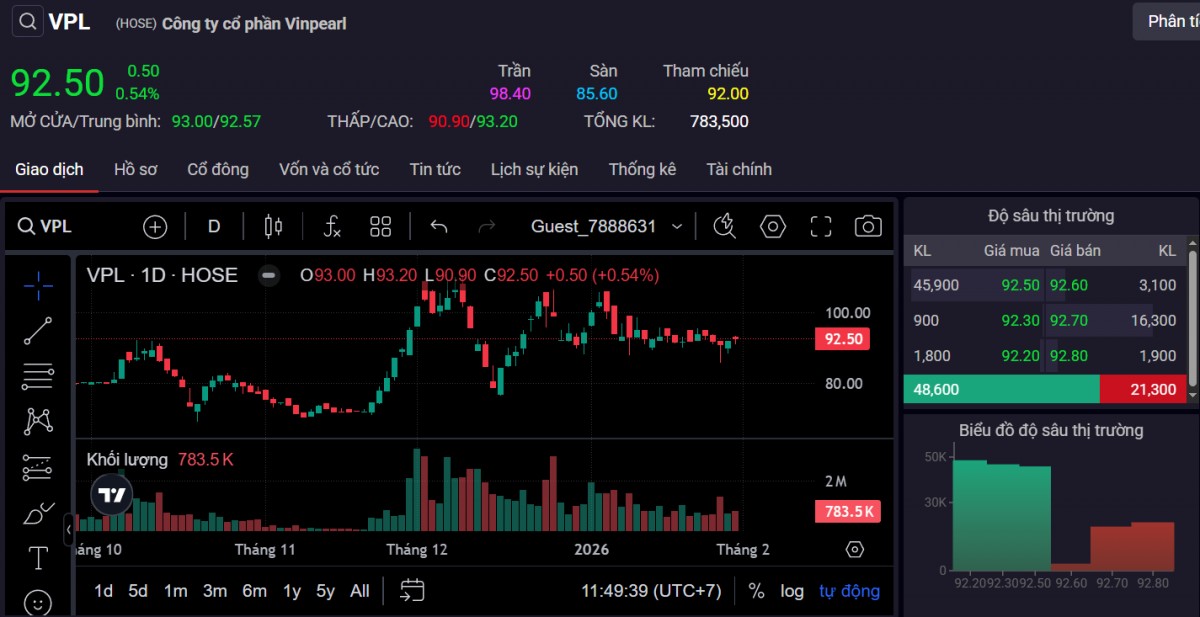Select the XABCD pattern tool
The height and width of the screenshot is (617, 1200).
37,421
